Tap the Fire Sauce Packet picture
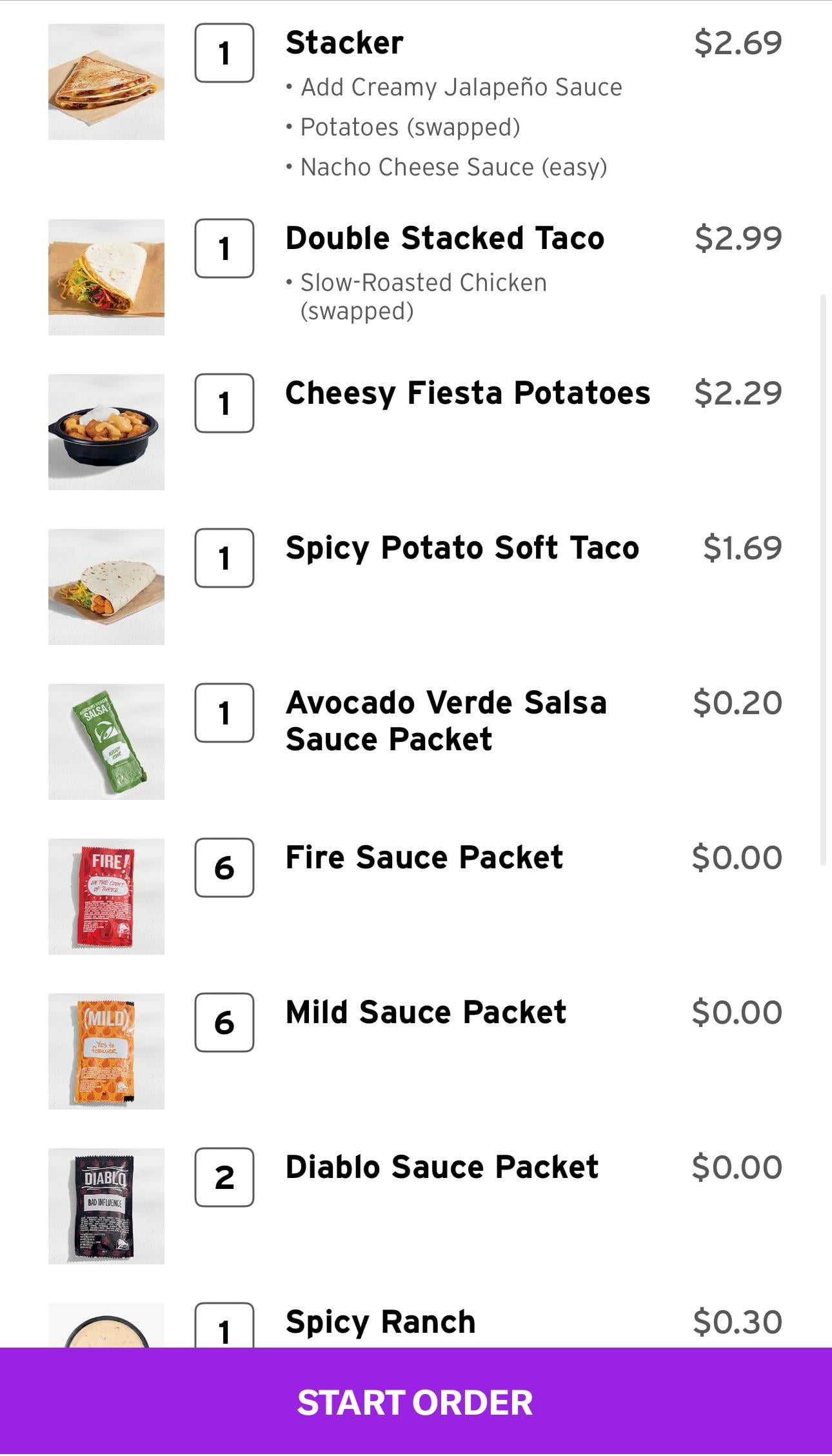This screenshot has width=832, height=1456. coord(106,897)
